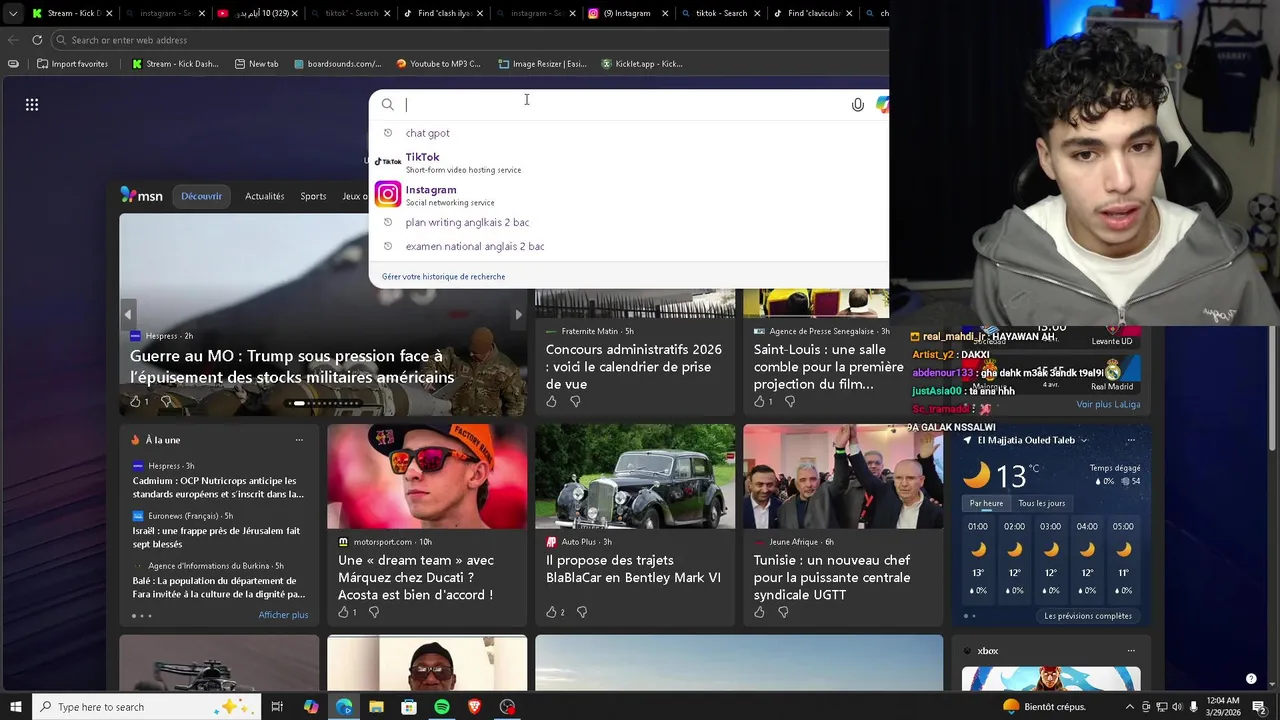
Task: Select Tous les jours weather tab
Action: pos(1042,503)
